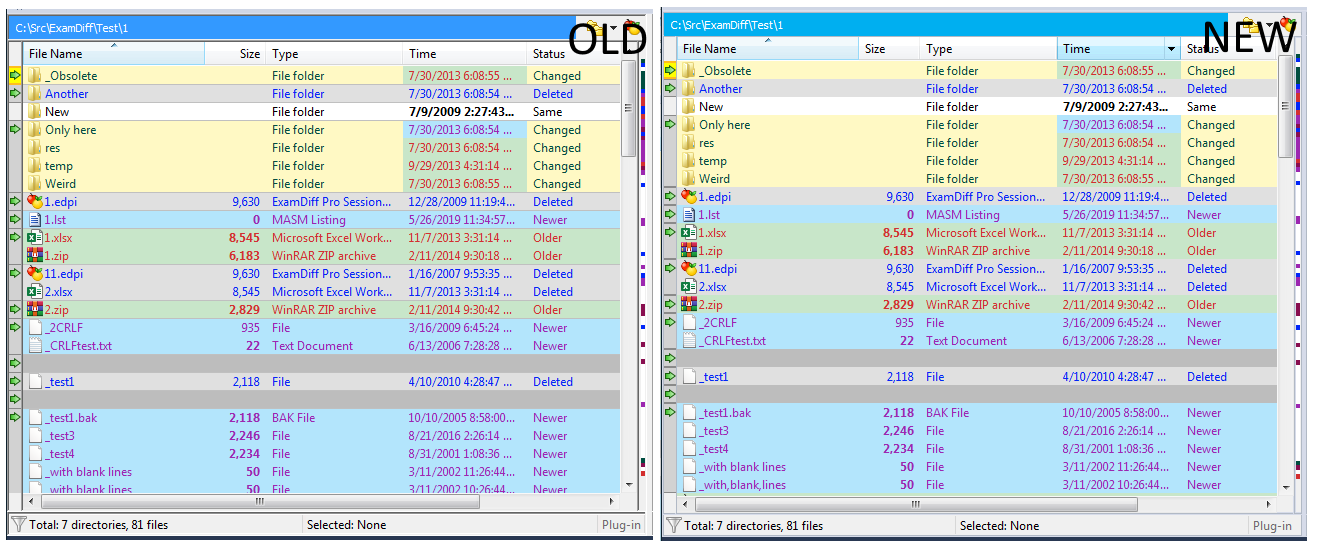Image resolution: width=1317 pixels, height=545 pixels.
Task: Click the green arrow beside 2.zip in NEW panel
Action: (x=670, y=304)
